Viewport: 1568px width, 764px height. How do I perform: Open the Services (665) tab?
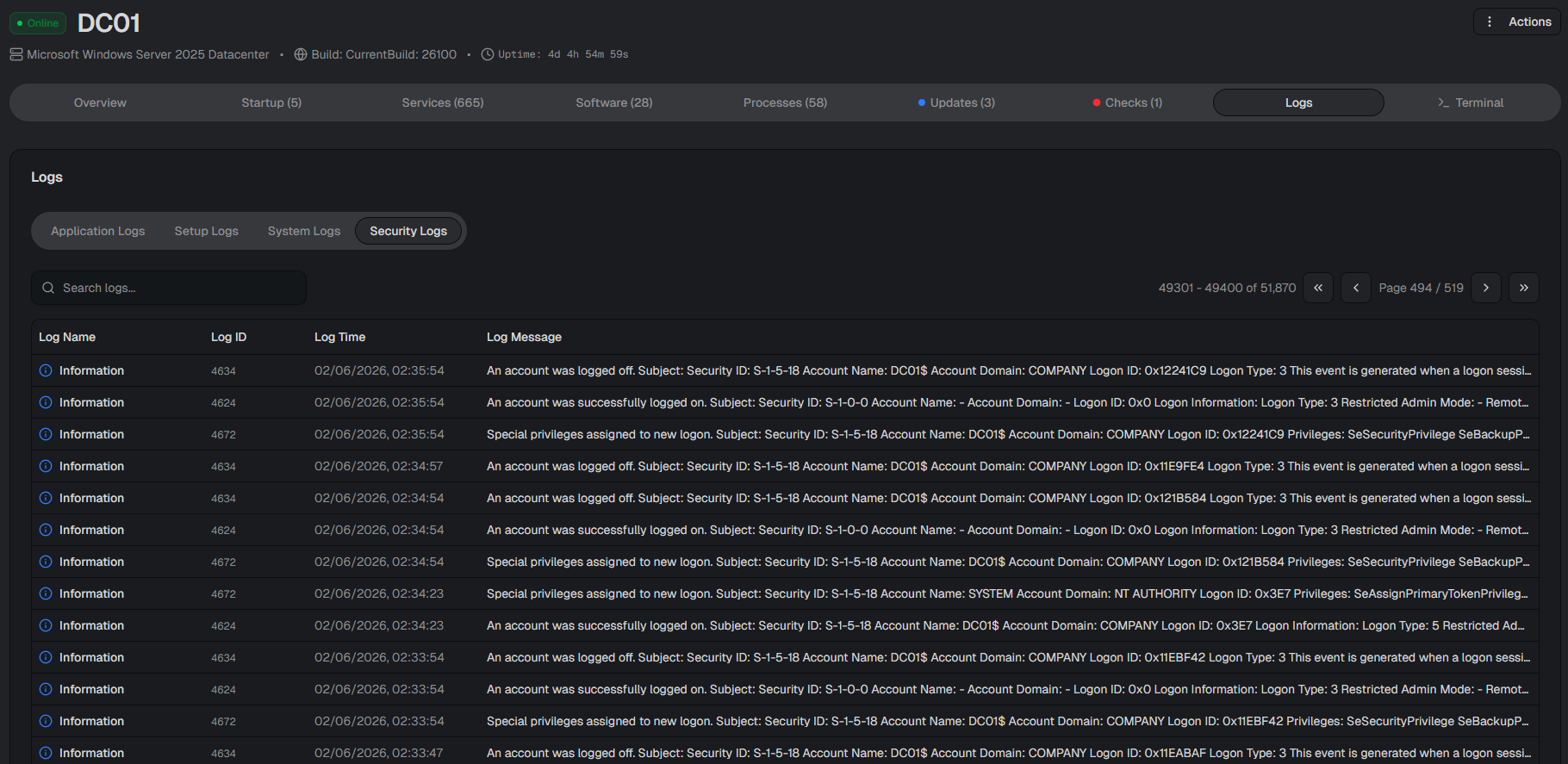pyautogui.click(x=442, y=102)
